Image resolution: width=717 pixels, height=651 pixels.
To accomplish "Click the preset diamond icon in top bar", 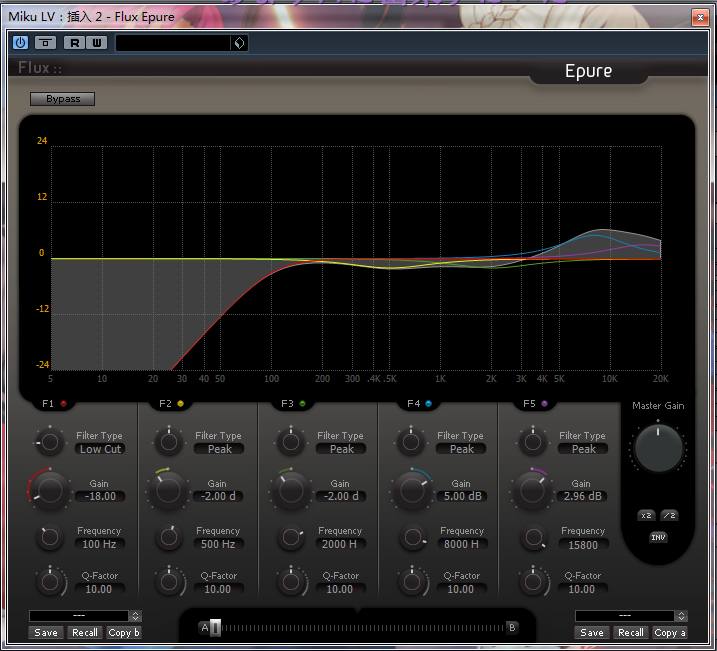I will 239,43.
